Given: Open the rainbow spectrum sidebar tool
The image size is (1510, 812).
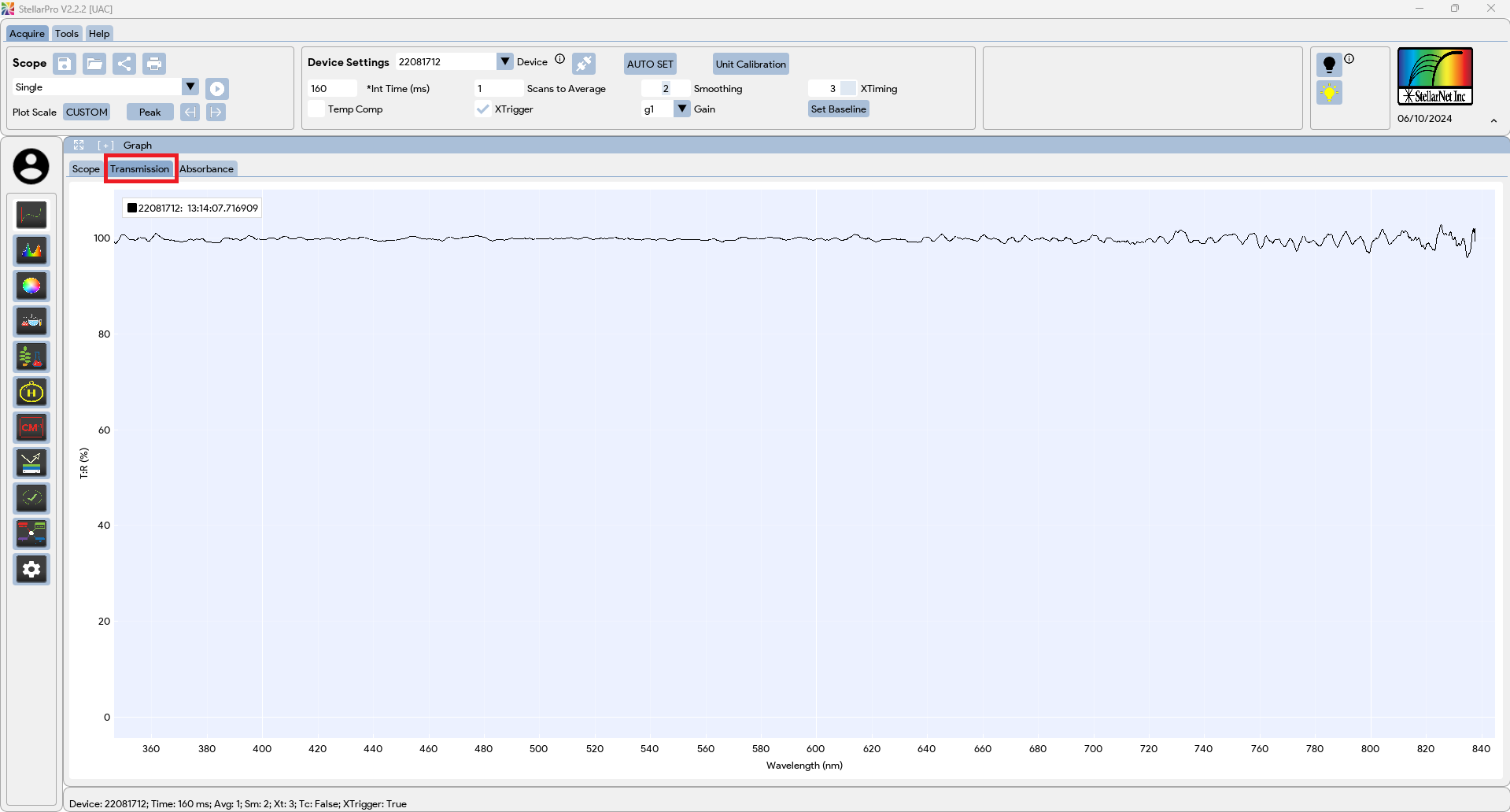Looking at the screenshot, I should [31, 251].
